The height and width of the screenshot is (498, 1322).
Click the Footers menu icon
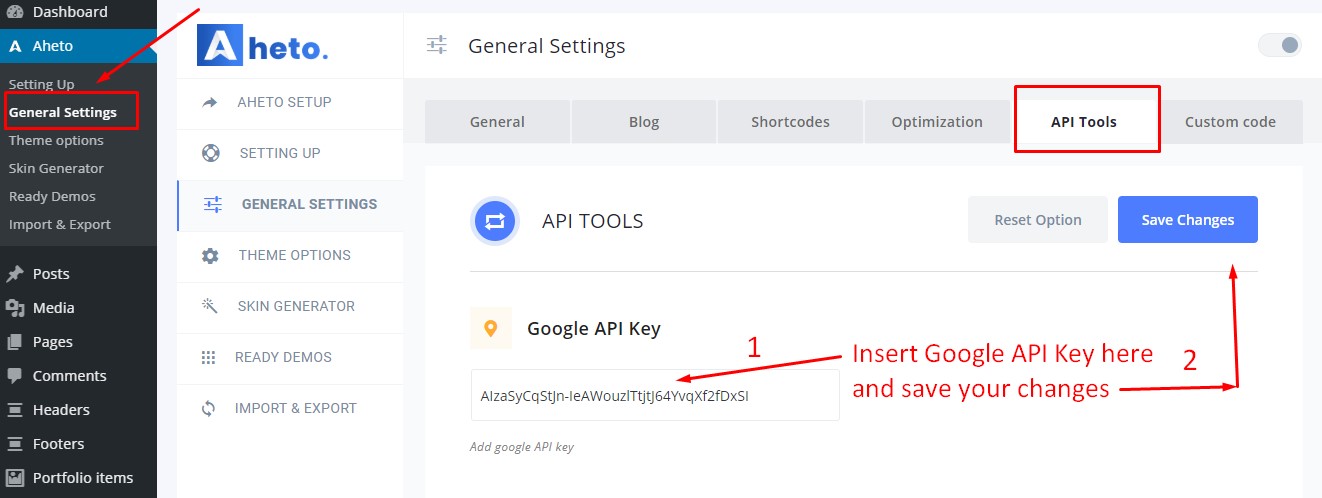pos(15,444)
